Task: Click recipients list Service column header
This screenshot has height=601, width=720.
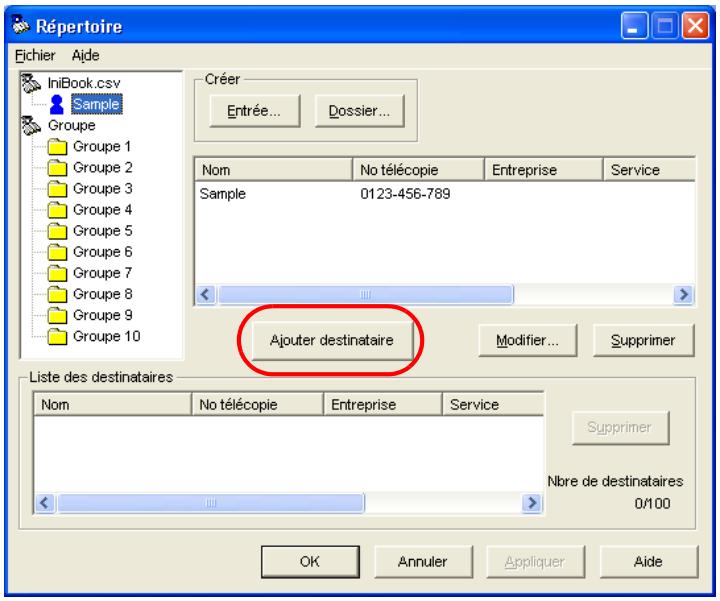Action: pos(493,404)
